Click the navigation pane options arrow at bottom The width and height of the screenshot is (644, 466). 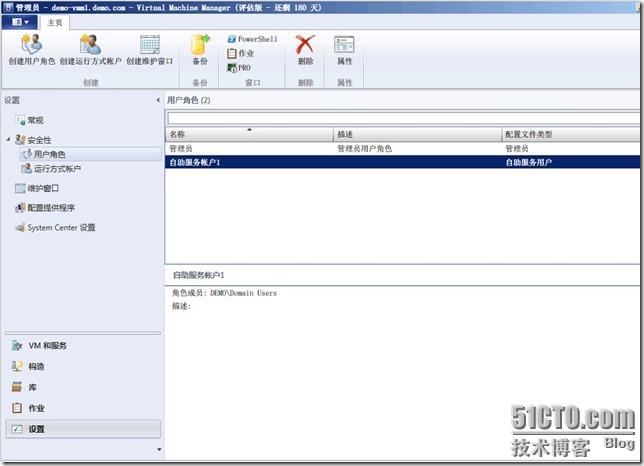point(159,450)
